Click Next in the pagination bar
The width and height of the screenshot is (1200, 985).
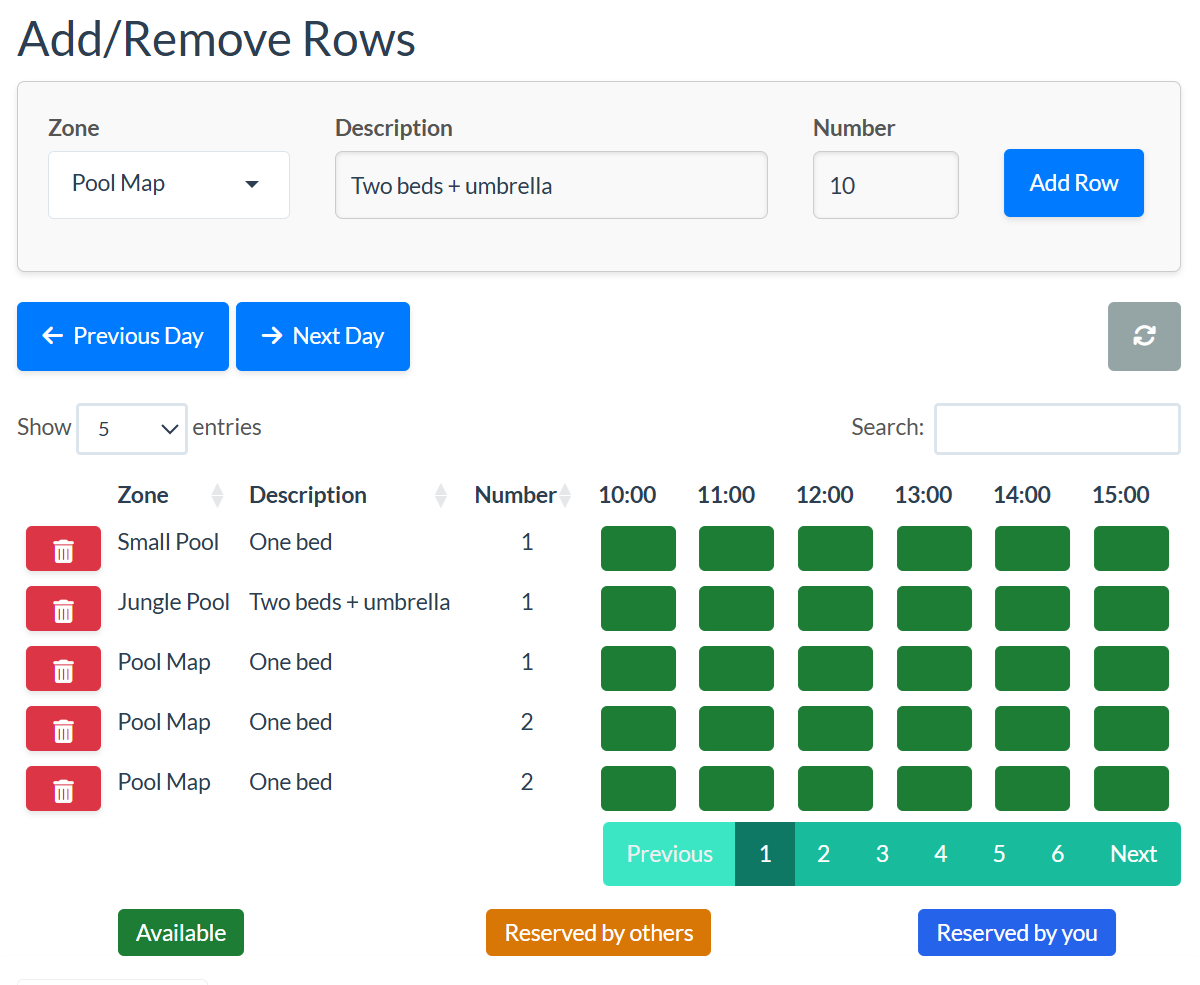1133,853
